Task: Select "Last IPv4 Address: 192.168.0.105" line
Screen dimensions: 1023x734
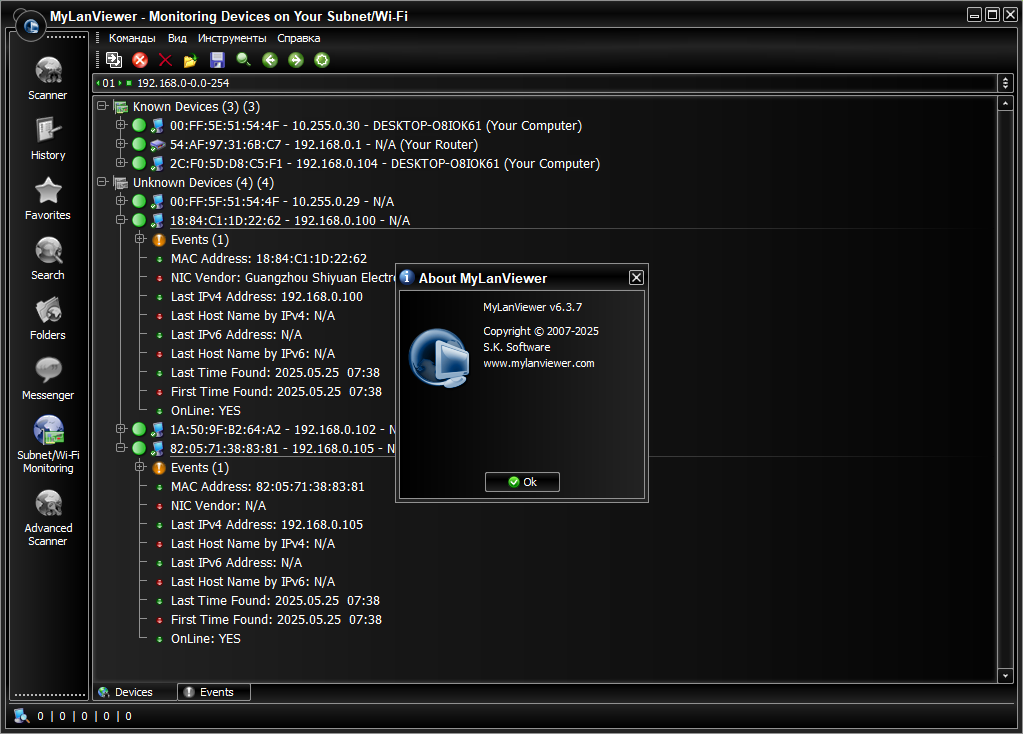Action: [267, 525]
